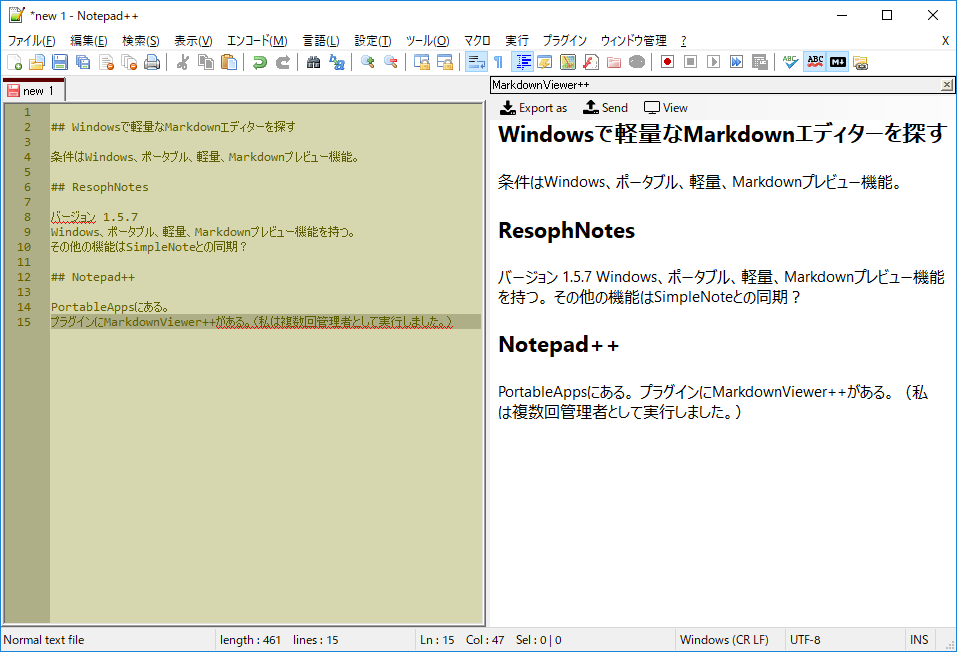Image resolution: width=957 pixels, height=652 pixels.
Task: Open the 実行 menu
Action: tap(516, 41)
